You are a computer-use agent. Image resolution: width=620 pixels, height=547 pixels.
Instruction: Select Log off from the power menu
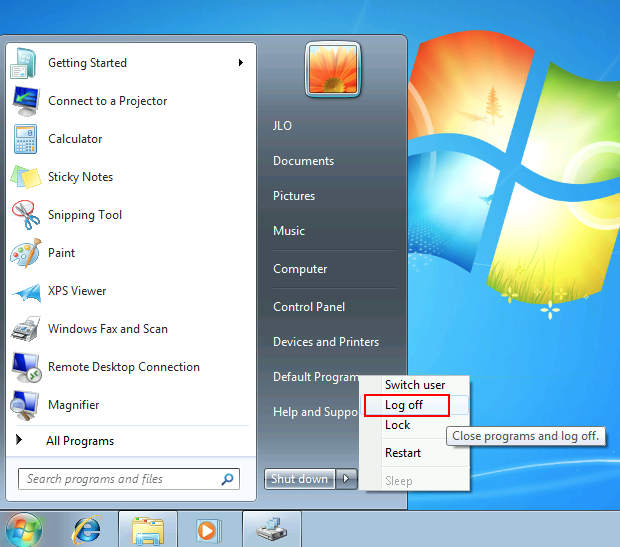point(404,405)
